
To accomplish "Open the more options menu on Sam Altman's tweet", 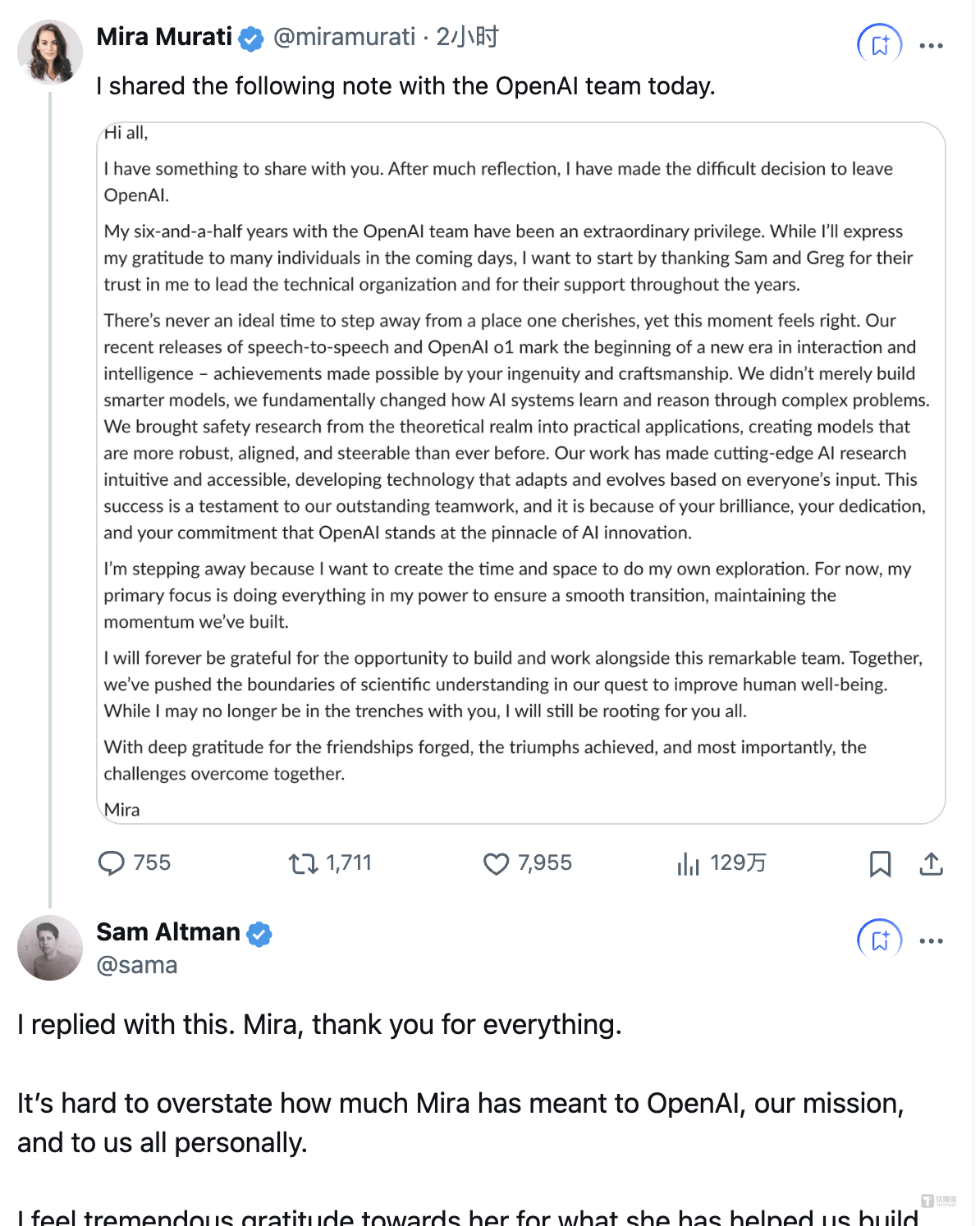I will (x=931, y=941).
